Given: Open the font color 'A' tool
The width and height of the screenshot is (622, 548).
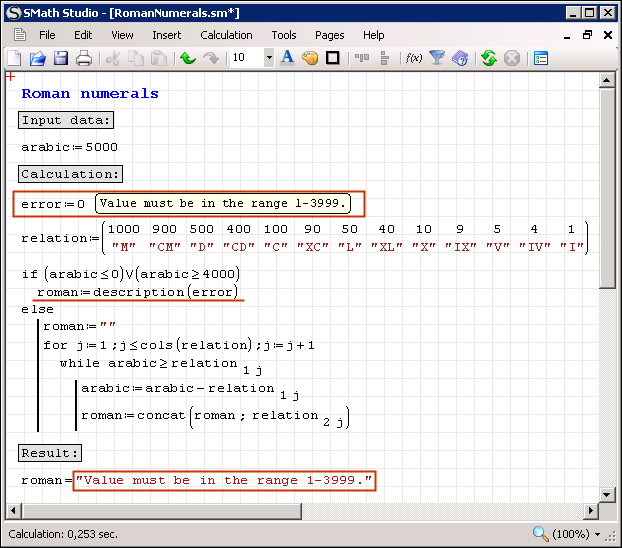Looking at the screenshot, I should (287, 58).
